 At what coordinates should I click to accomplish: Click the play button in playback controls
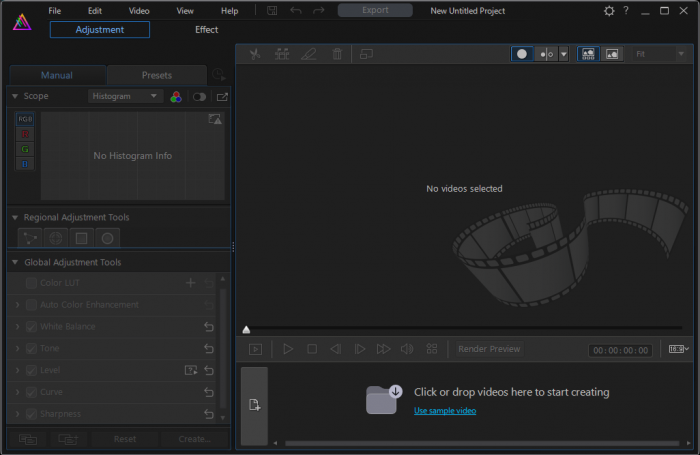click(x=288, y=349)
